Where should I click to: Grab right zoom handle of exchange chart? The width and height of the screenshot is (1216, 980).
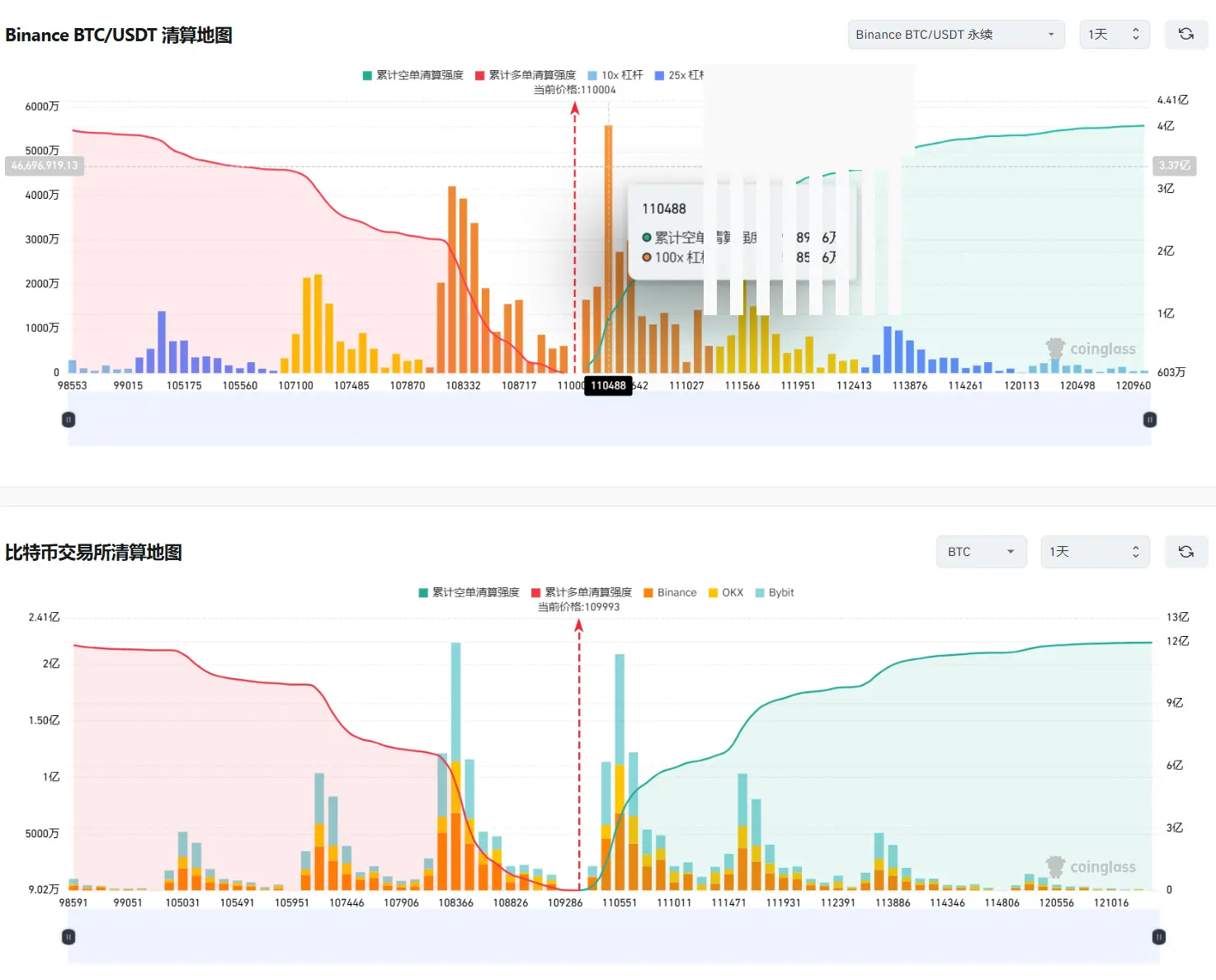(1159, 937)
